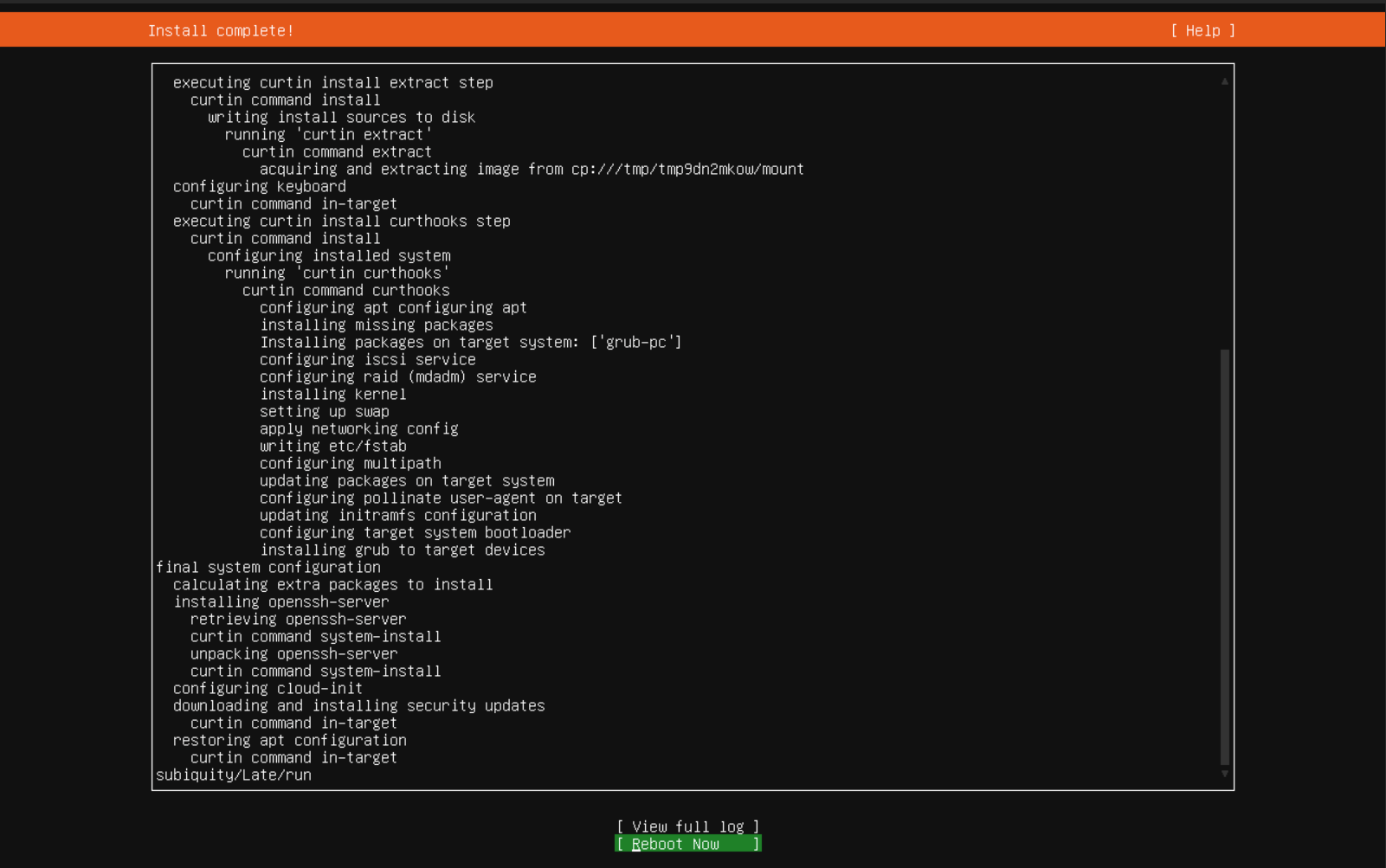Click log line "running 'curtin curthooks'"
The width and height of the screenshot is (1386, 868).
[x=337, y=273]
